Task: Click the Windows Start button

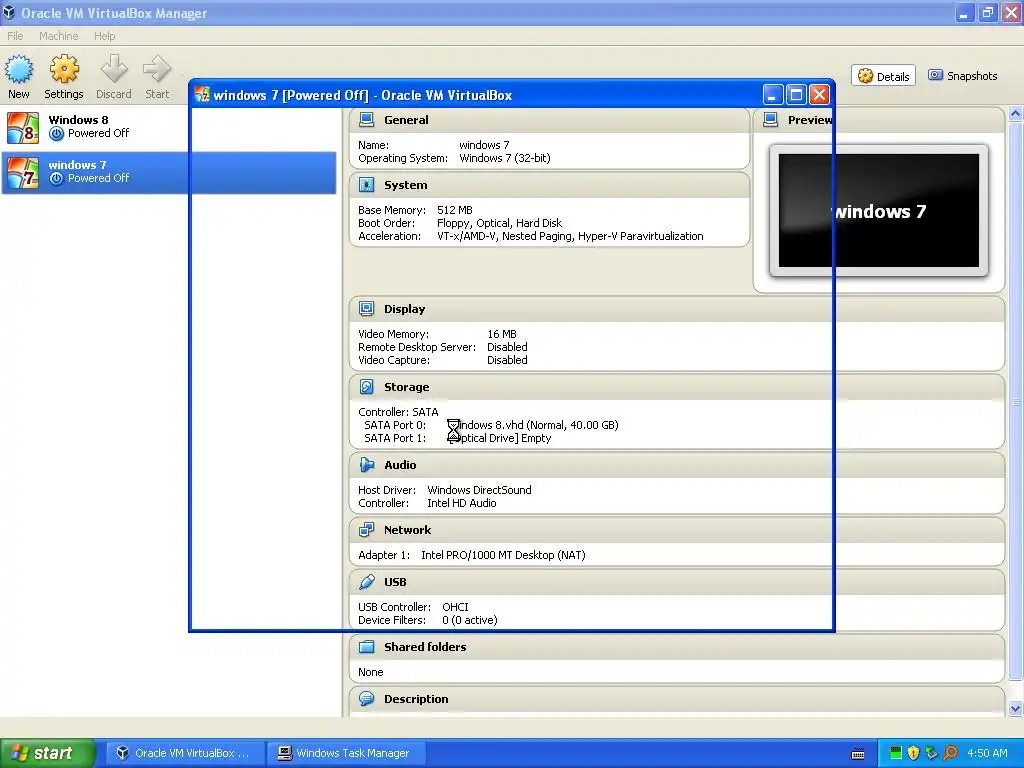Action: [48, 753]
